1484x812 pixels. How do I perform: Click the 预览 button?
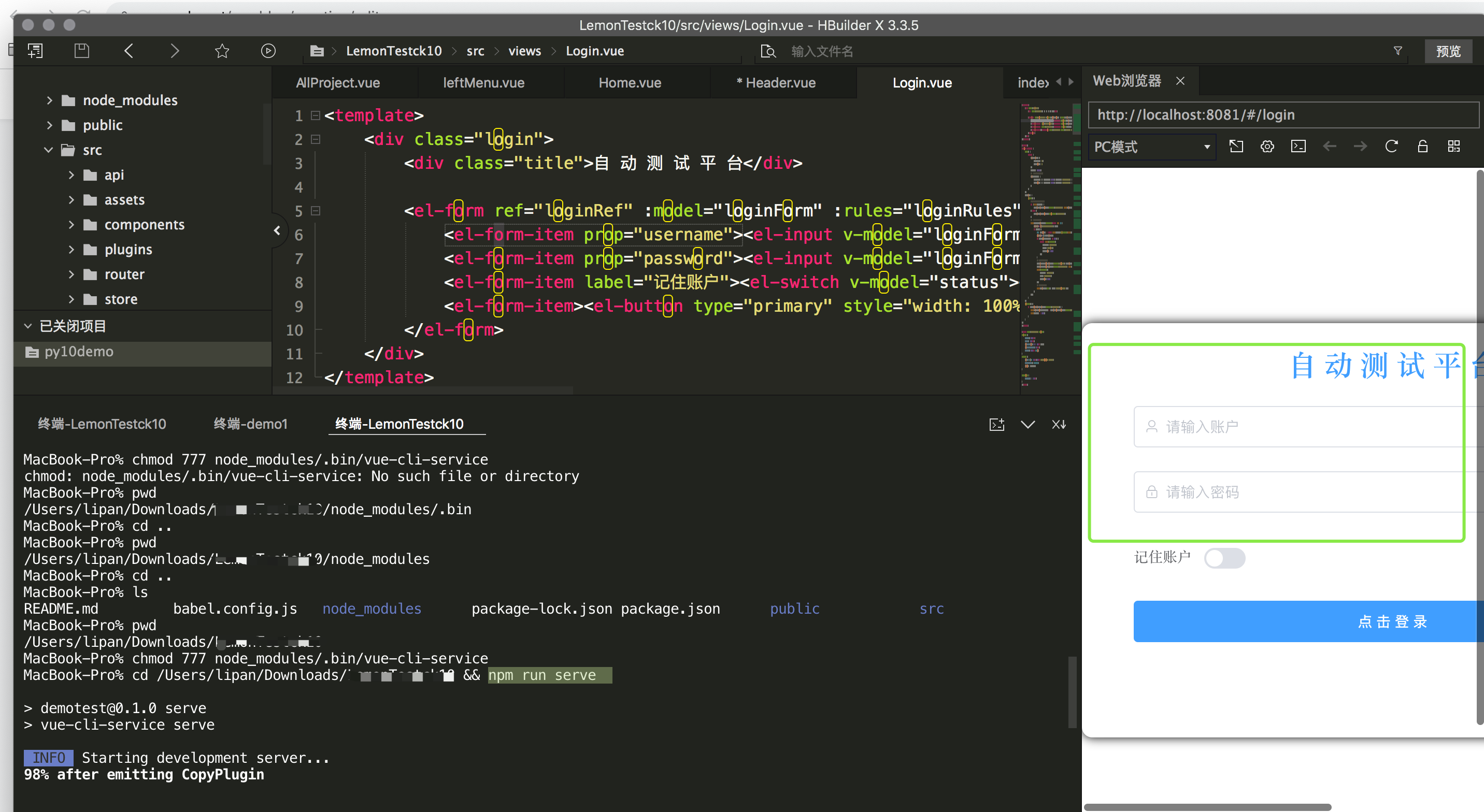click(x=1448, y=51)
